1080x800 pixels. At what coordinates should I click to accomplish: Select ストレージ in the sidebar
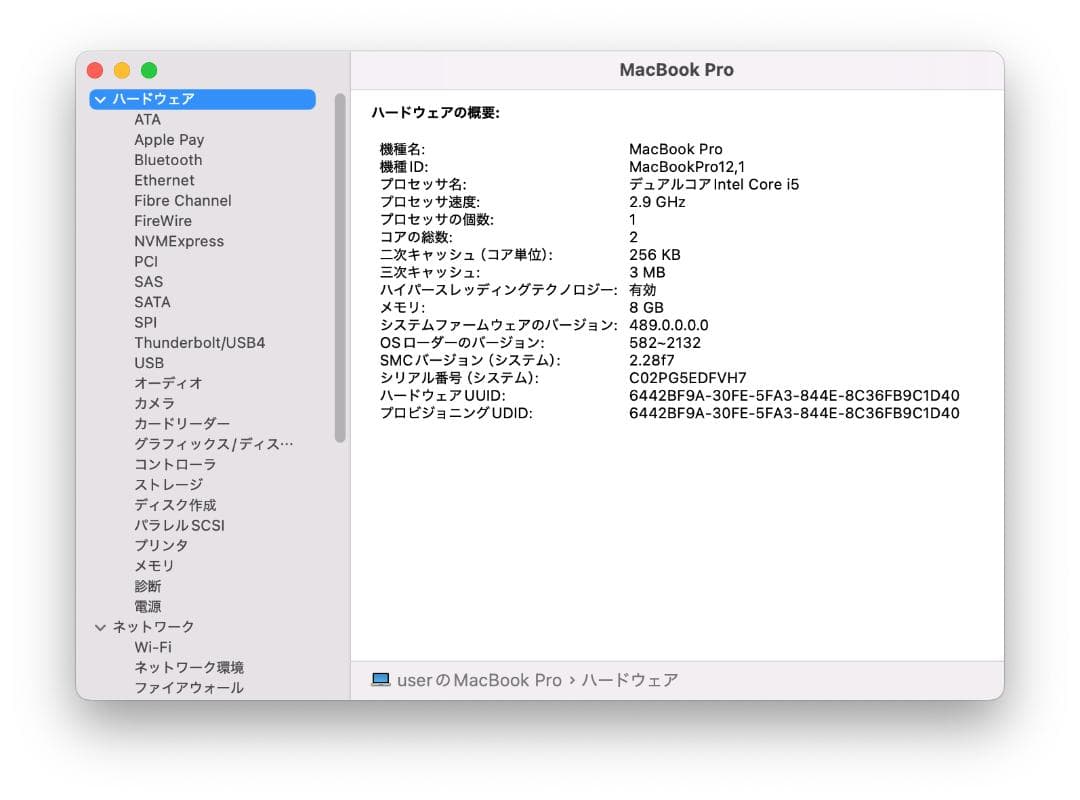pos(168,485)
